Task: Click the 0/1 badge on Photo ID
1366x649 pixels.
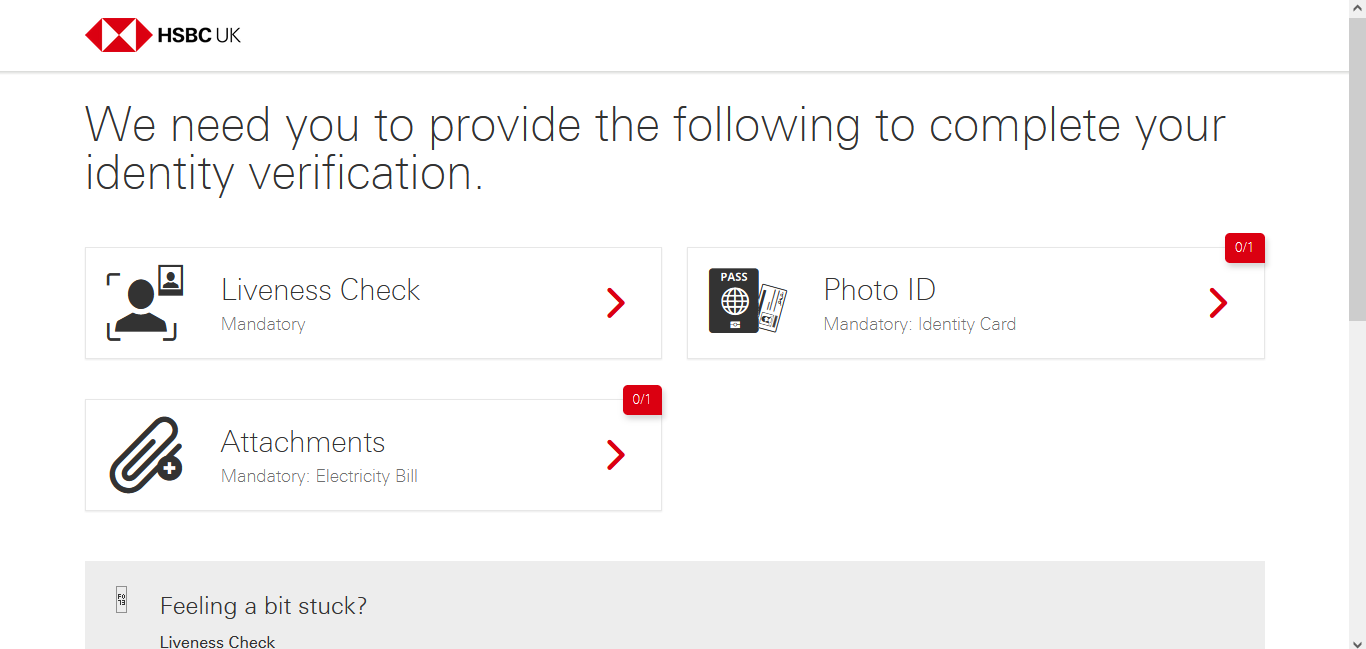Action: pos(1244,247)
